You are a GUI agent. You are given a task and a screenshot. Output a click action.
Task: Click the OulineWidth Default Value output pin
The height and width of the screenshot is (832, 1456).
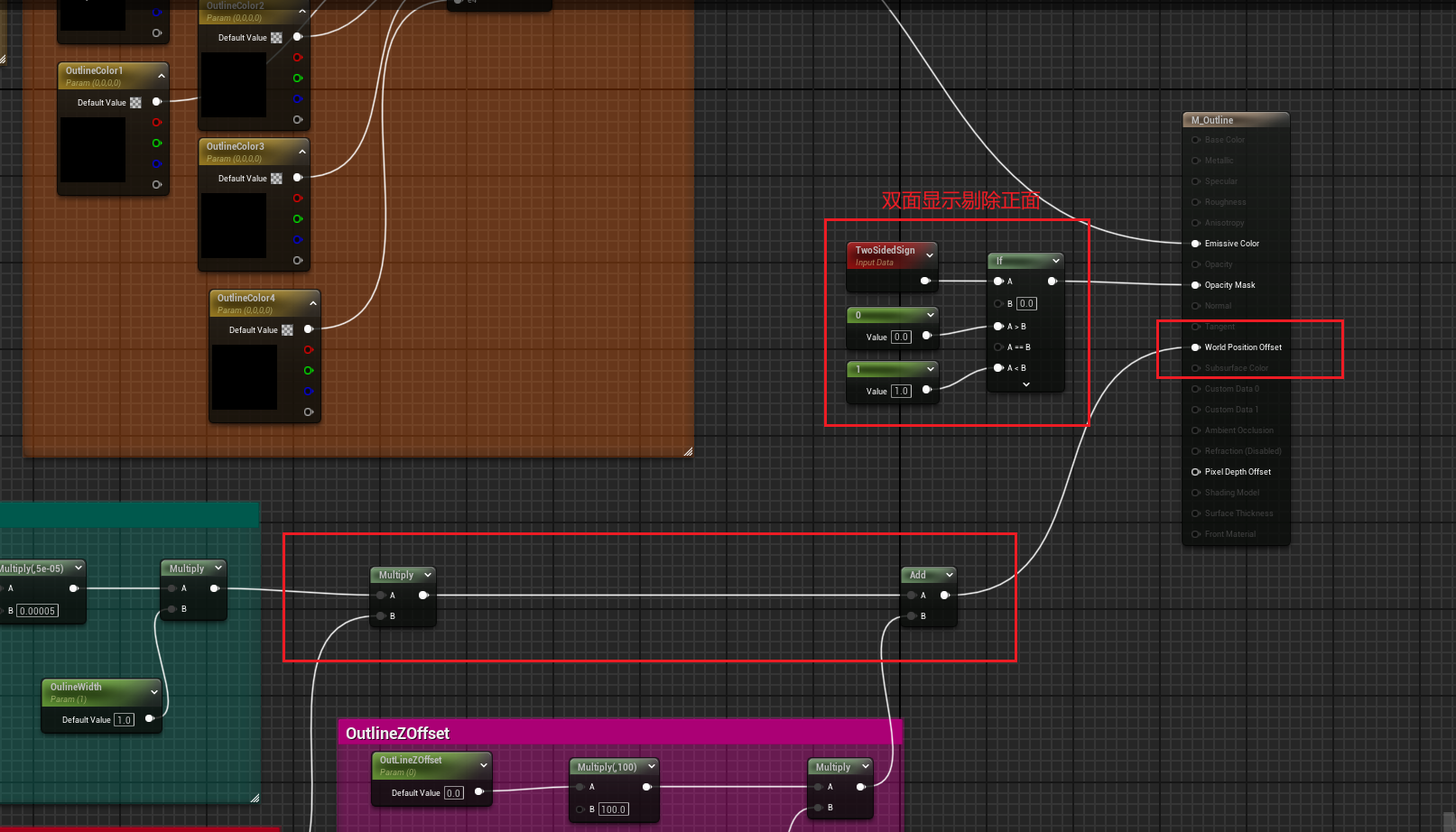coord(150,719)
